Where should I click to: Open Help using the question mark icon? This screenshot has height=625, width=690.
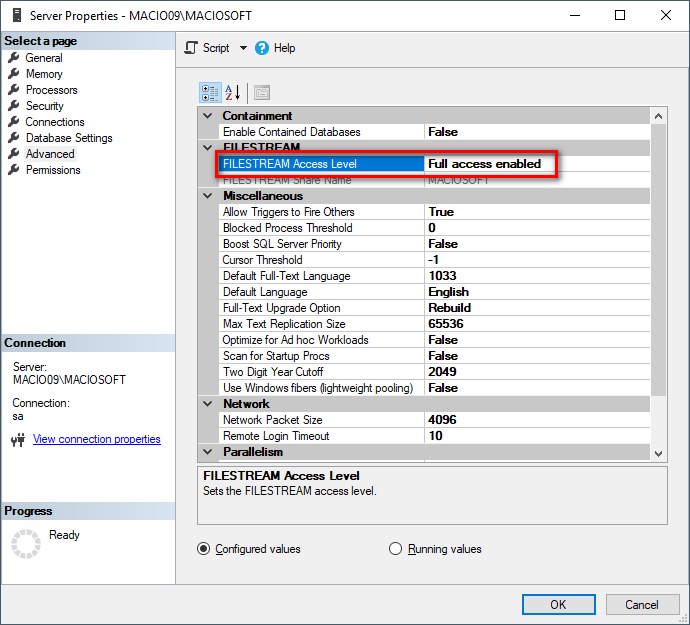pos(263,48)
